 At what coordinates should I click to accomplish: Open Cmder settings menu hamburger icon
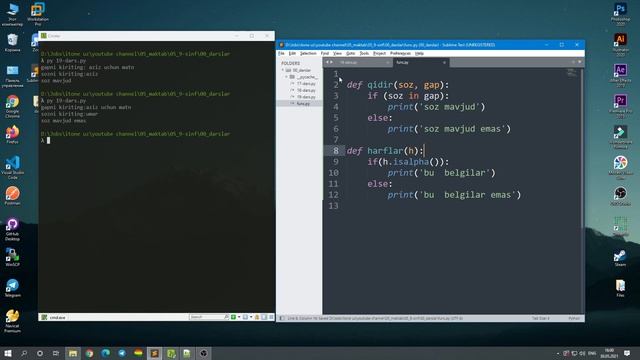271,317
